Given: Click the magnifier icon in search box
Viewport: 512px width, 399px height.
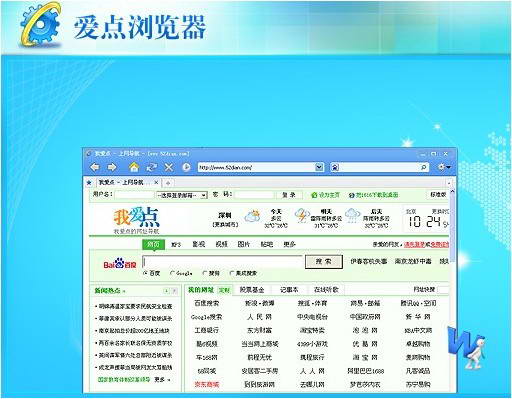Looking at the screenshot, I should 424,167.
